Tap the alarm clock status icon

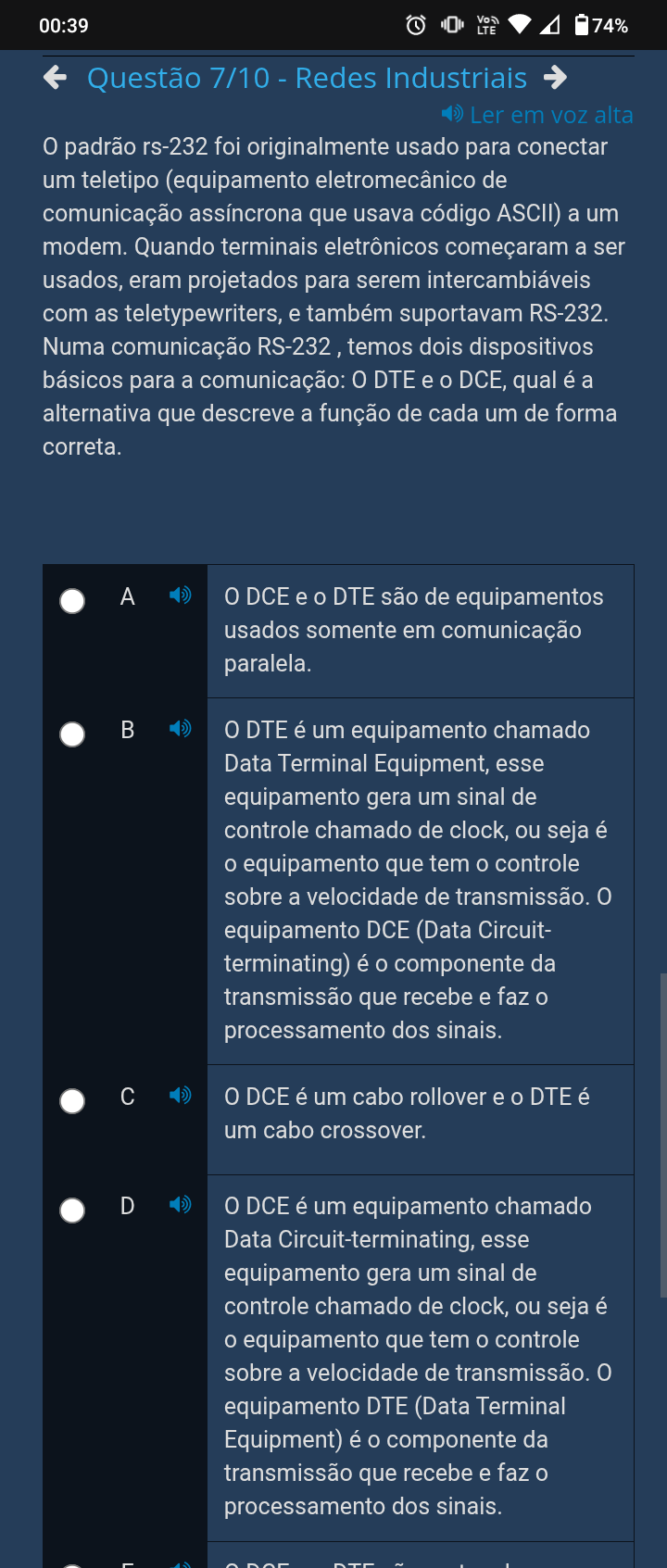[417, 25]
